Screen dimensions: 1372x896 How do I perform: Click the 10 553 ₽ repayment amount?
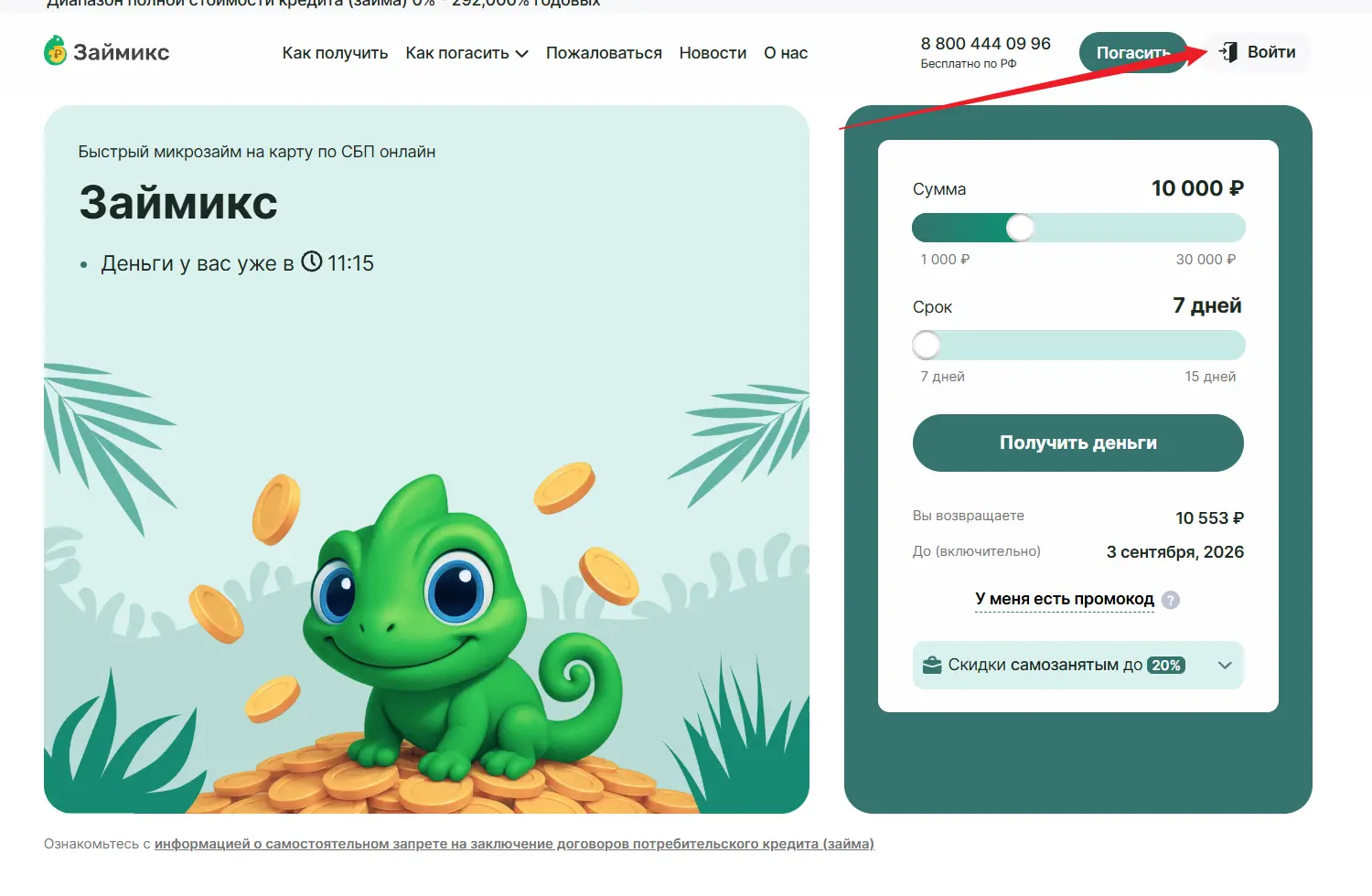1209,518
